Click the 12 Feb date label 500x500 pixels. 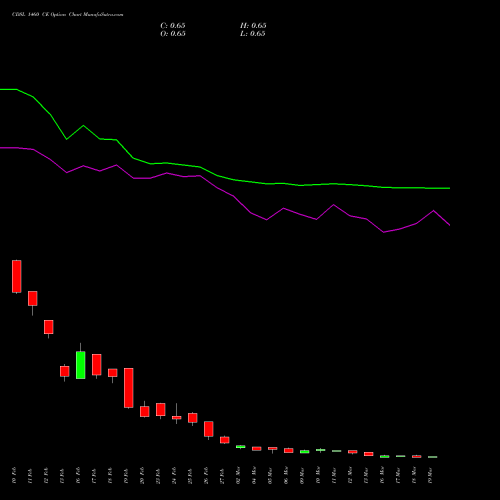coord(46,475)
